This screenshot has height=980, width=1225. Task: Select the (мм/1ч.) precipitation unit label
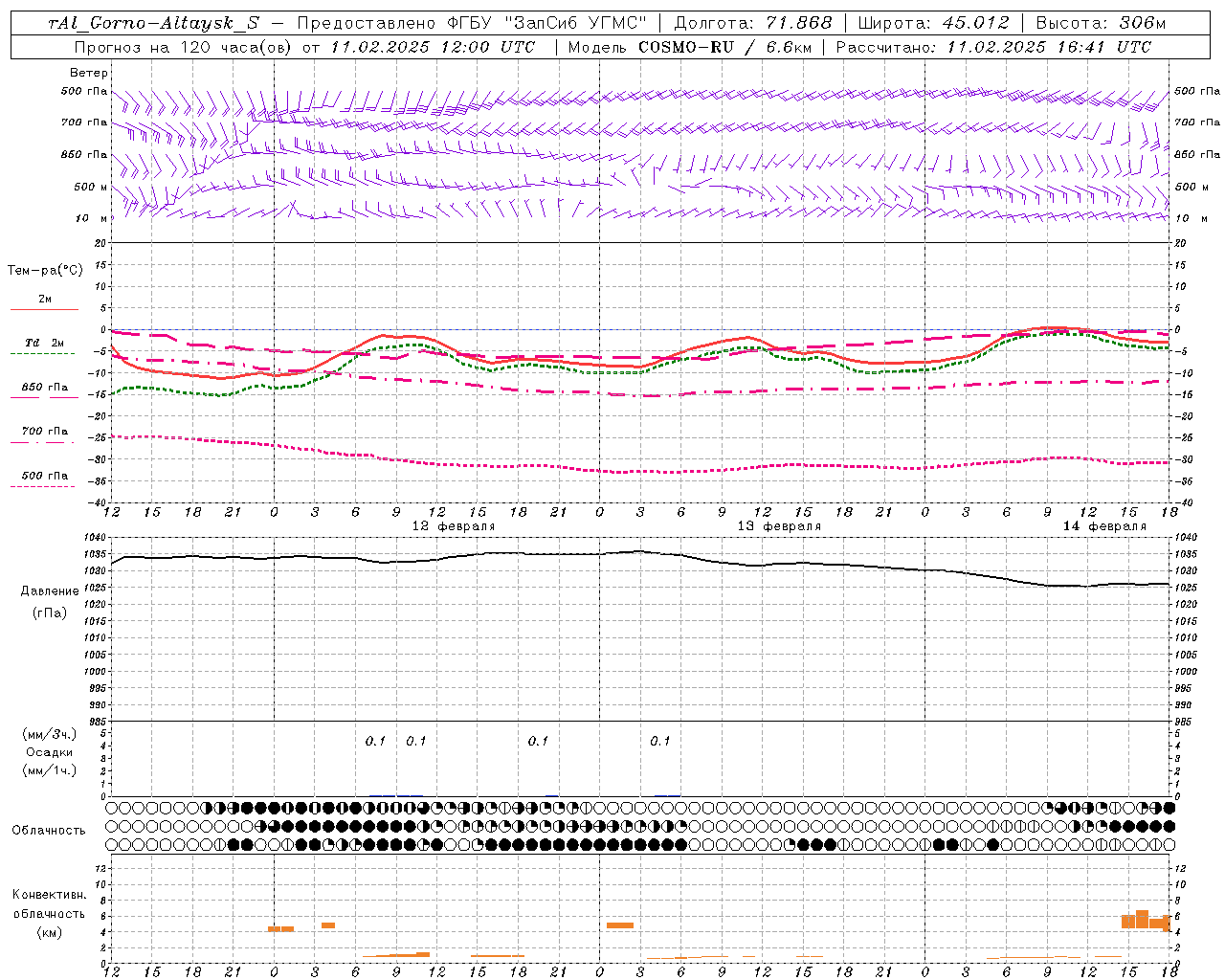(50, 770)
